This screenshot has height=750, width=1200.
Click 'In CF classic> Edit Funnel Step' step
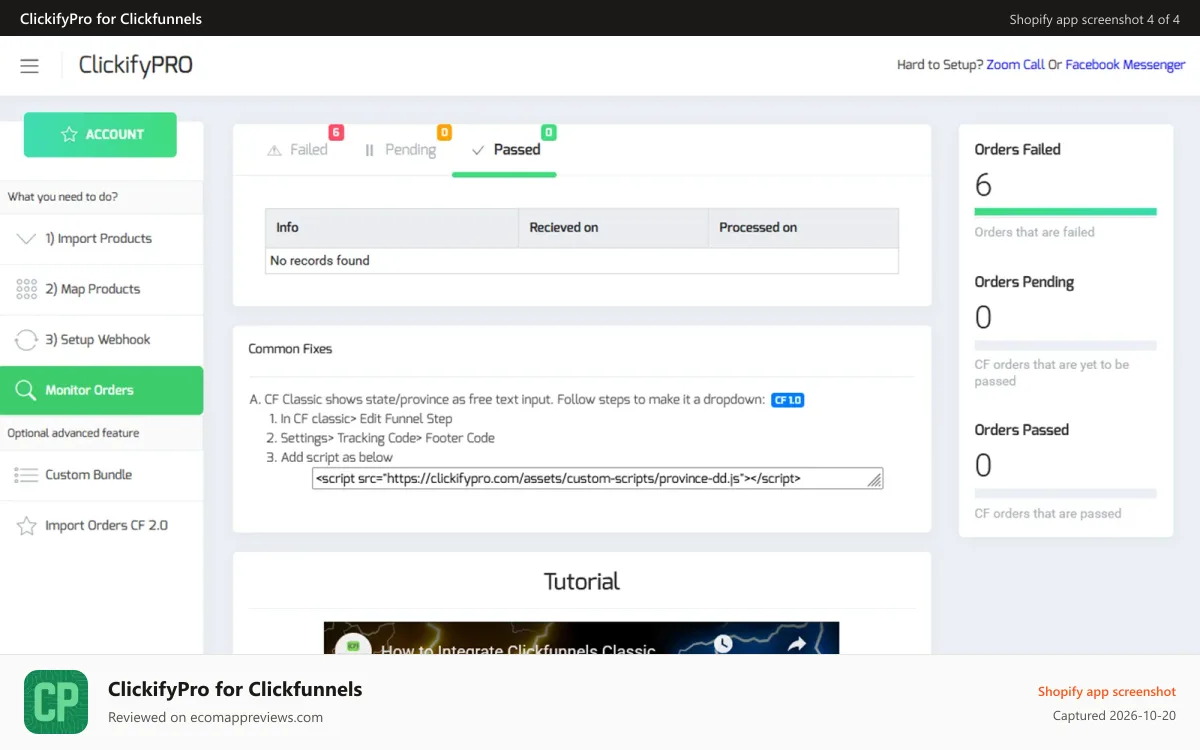tap(366, 419)
